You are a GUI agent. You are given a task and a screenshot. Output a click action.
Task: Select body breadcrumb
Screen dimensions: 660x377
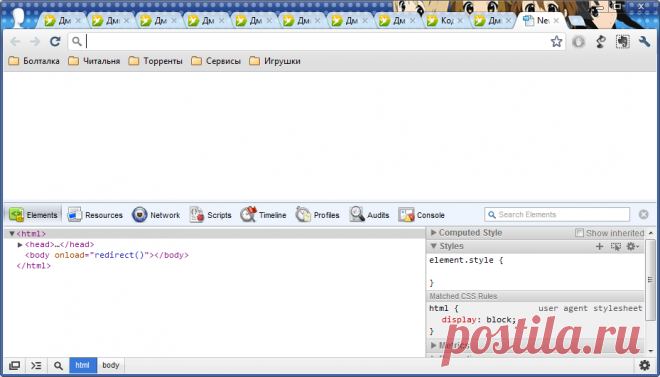111,365
